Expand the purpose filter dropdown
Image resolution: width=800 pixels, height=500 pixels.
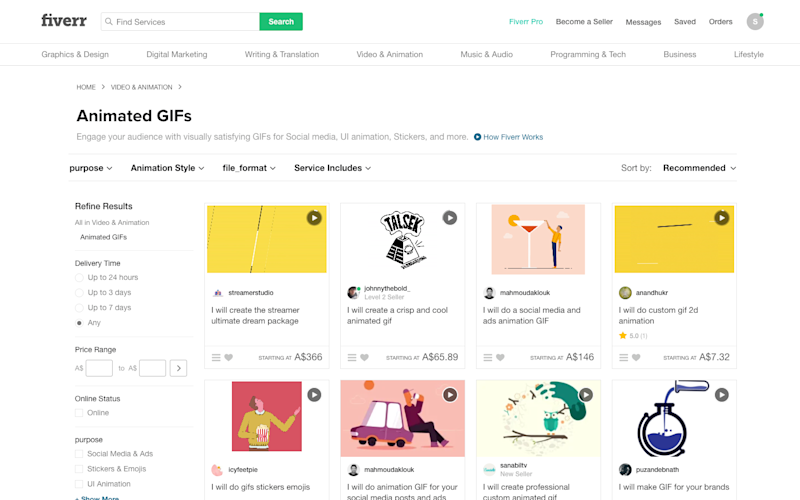91,168
